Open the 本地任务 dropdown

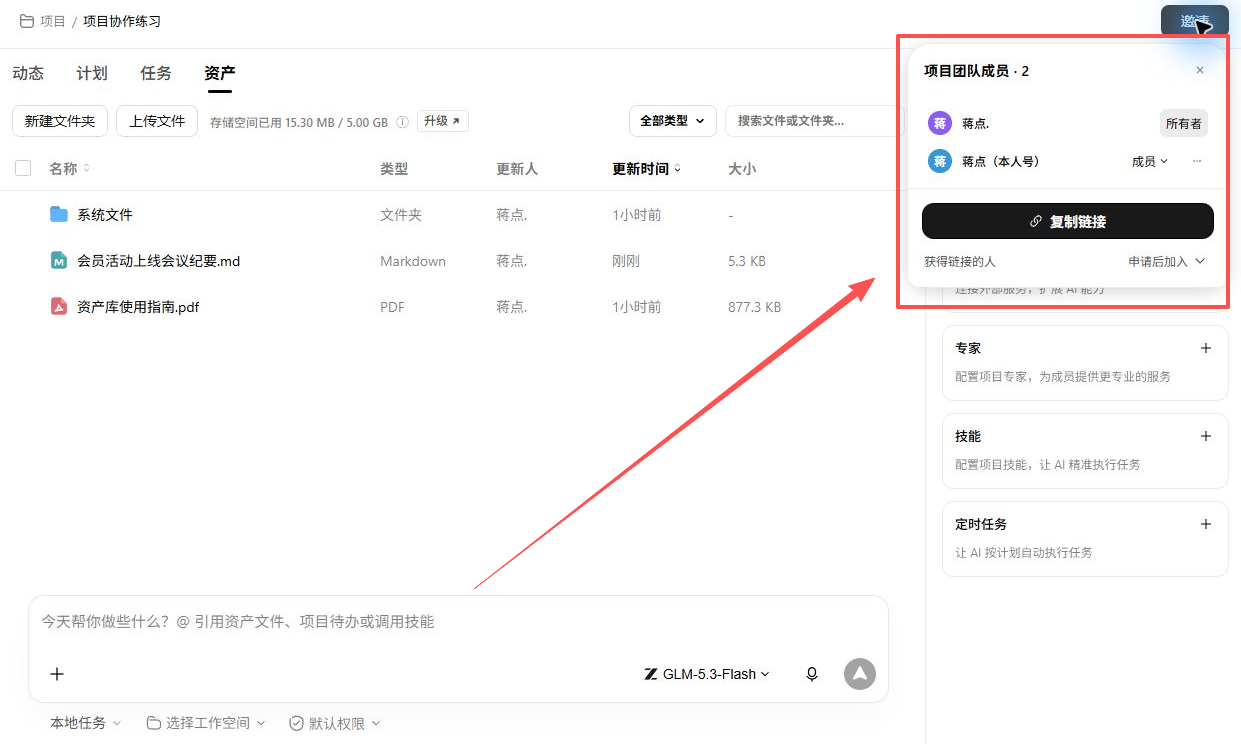[x=86, y=722]
